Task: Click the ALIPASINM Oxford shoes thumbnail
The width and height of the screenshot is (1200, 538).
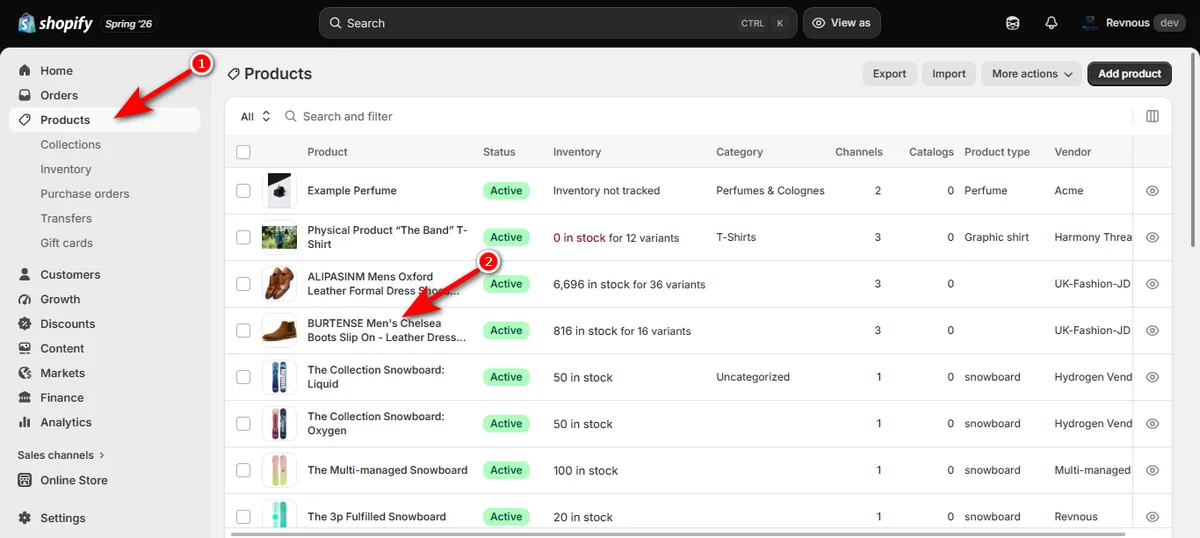Action: (279, 284)
